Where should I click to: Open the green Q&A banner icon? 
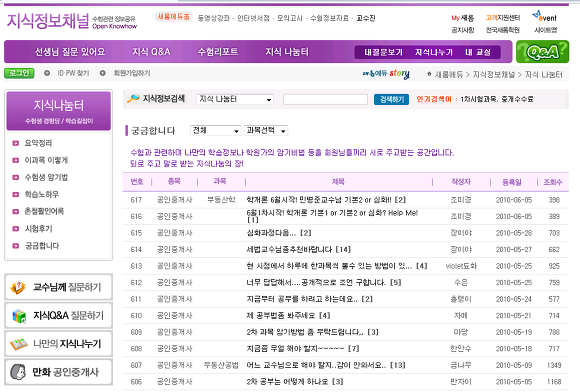(542, 52)
